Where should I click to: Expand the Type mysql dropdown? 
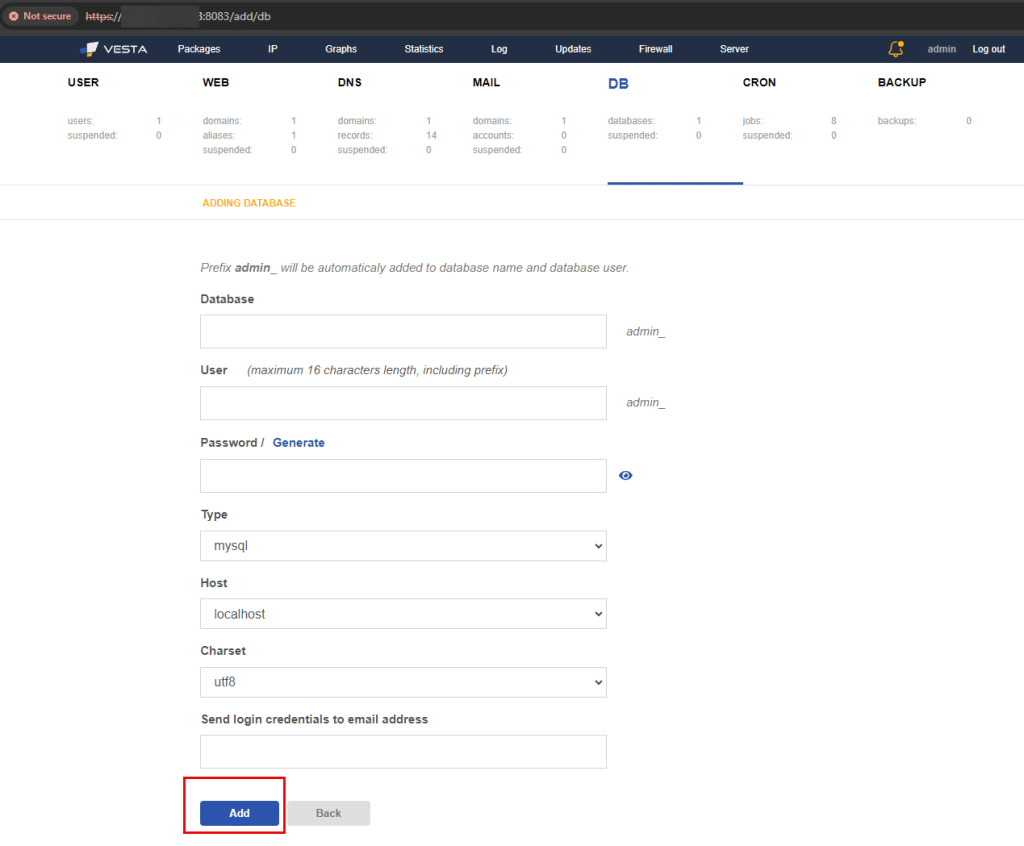coord(403,546)
